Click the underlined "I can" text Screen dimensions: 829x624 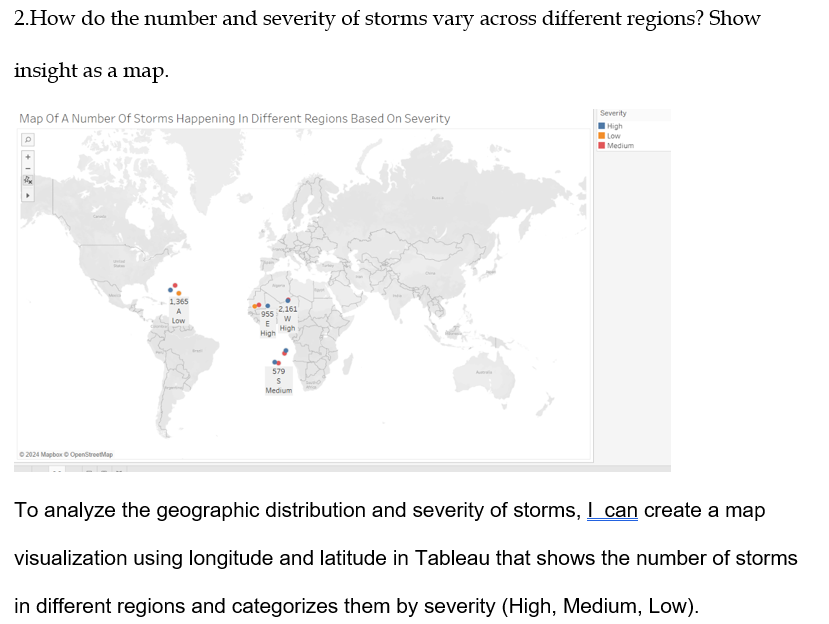pyautogui.click(x=612, y=511)
